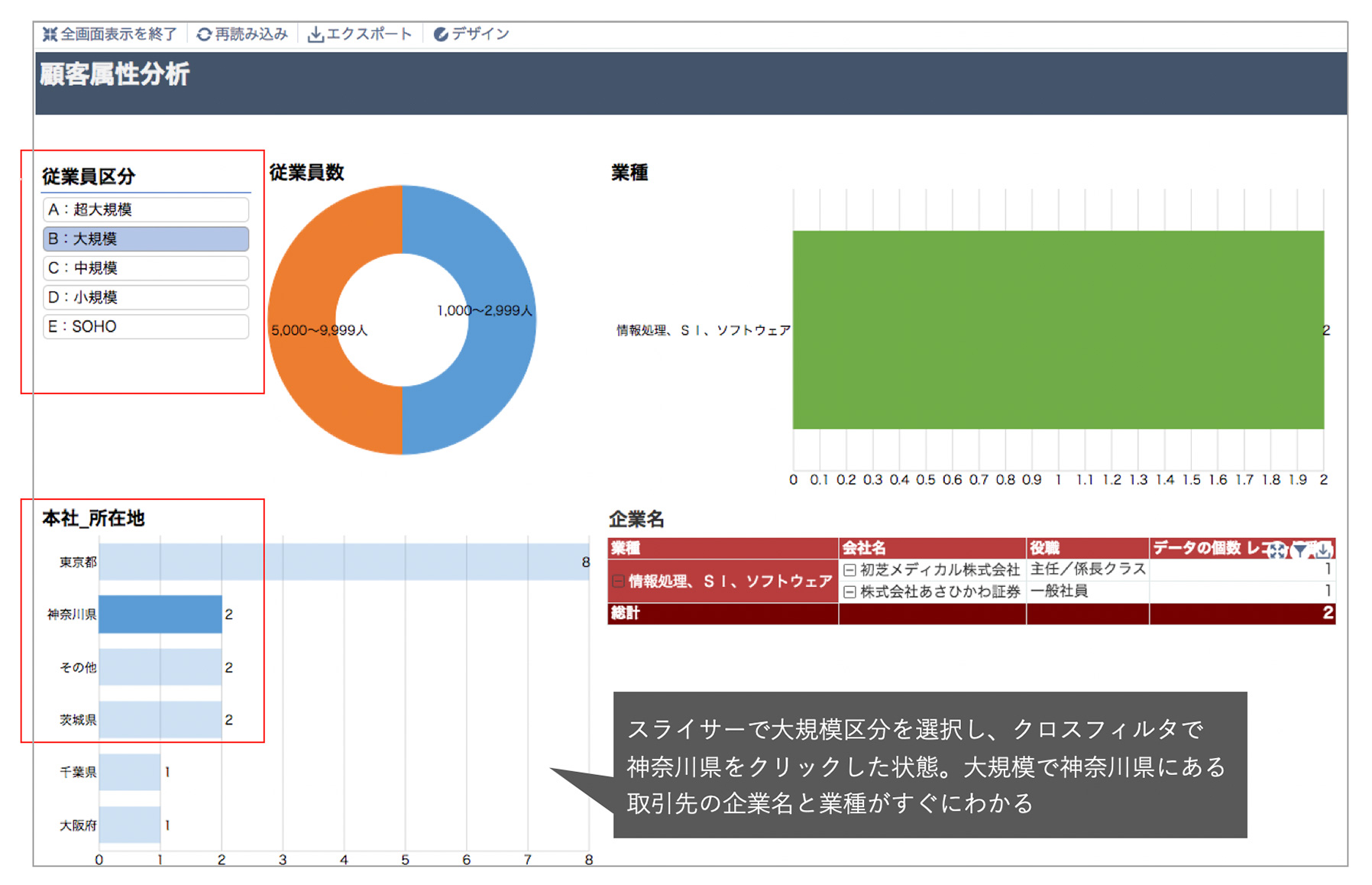
Task: Collapse the 情報処理、ＳＩ、ソフトウェア row group
Action: point(619,582)
